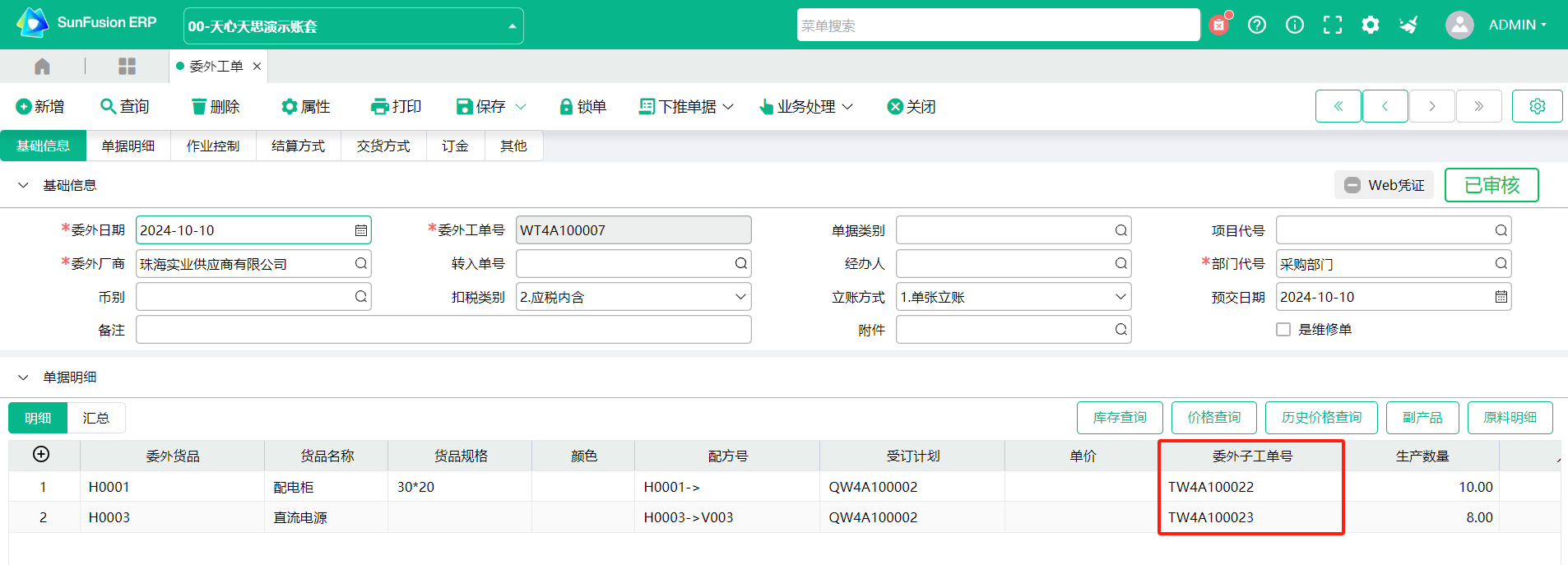Click the 价格查询 button
The image size is (1568, 565).
(1214, 418)
